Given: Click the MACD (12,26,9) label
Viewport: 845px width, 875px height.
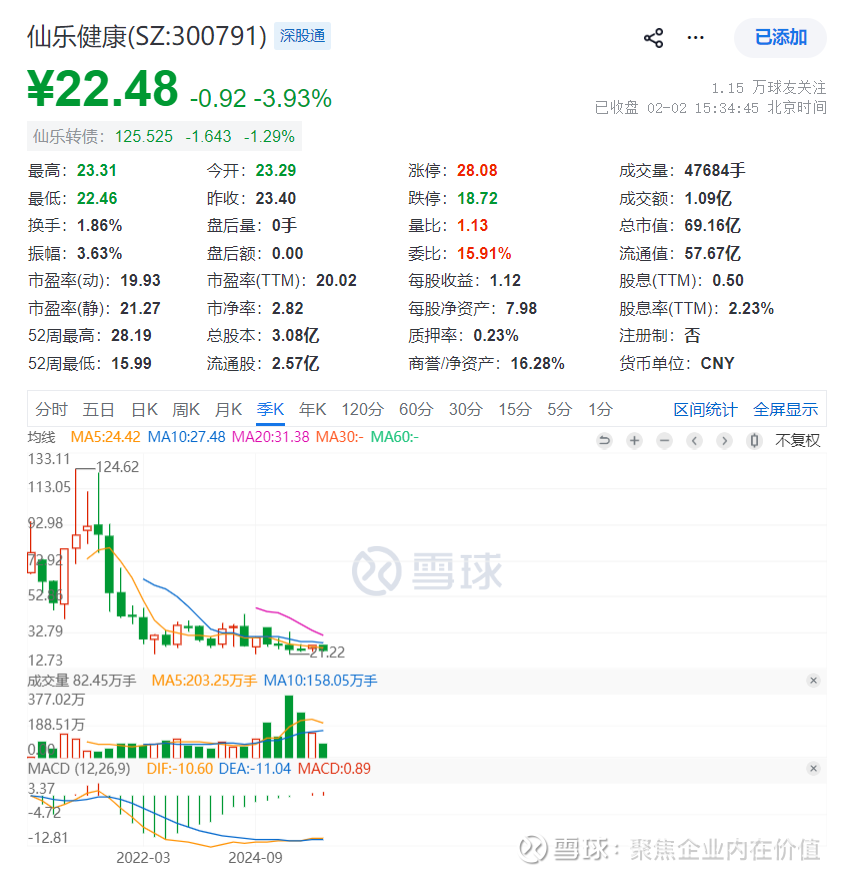Looking at the screenshot, I should [x=79, y=768].
